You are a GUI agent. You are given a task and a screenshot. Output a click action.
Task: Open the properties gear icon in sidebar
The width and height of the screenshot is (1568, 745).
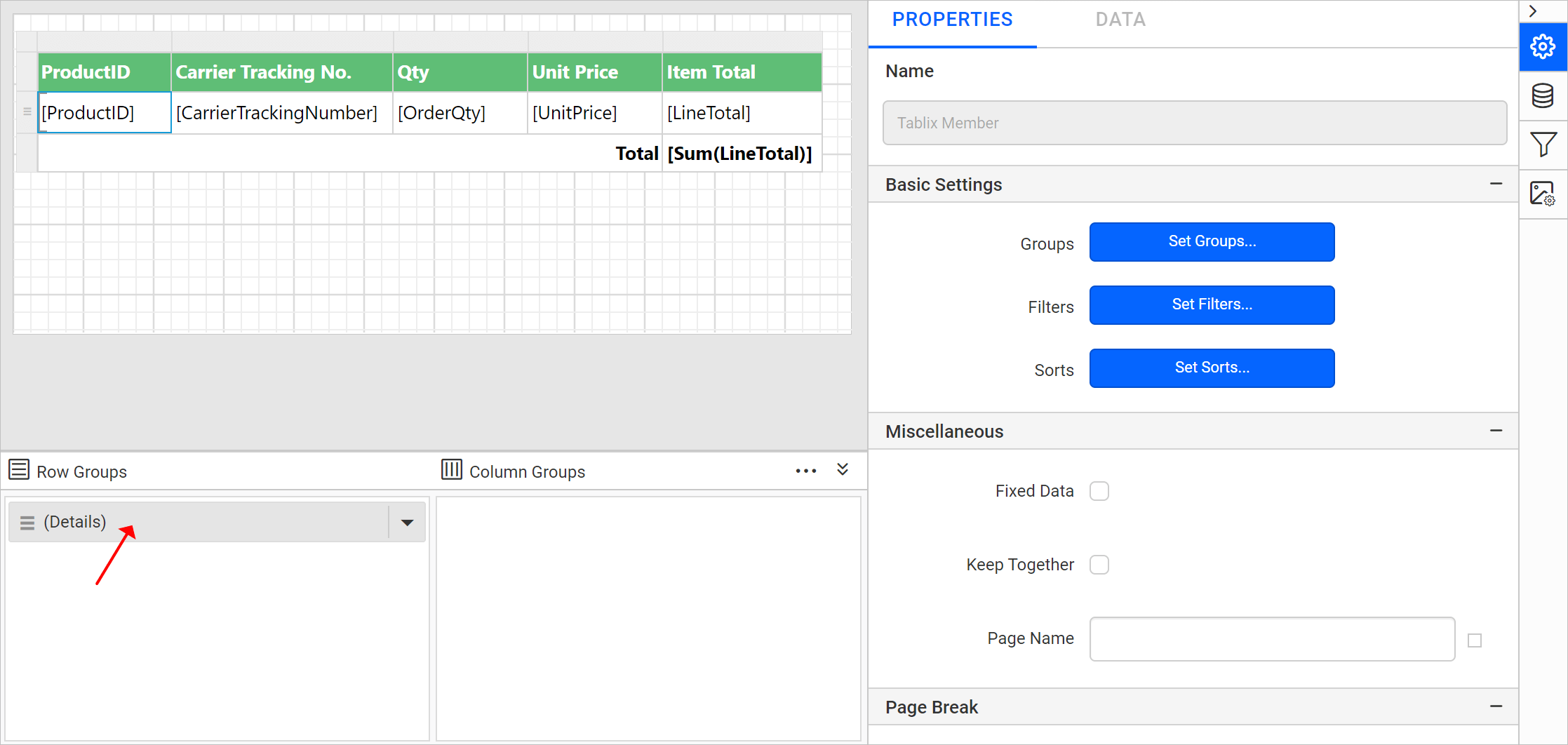pyautogui.click(x=1543, y=47)
